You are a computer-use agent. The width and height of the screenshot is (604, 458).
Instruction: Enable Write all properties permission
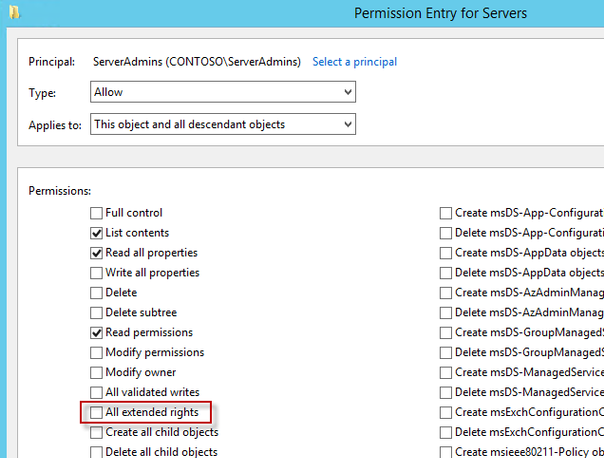click(x=97, y=273)
